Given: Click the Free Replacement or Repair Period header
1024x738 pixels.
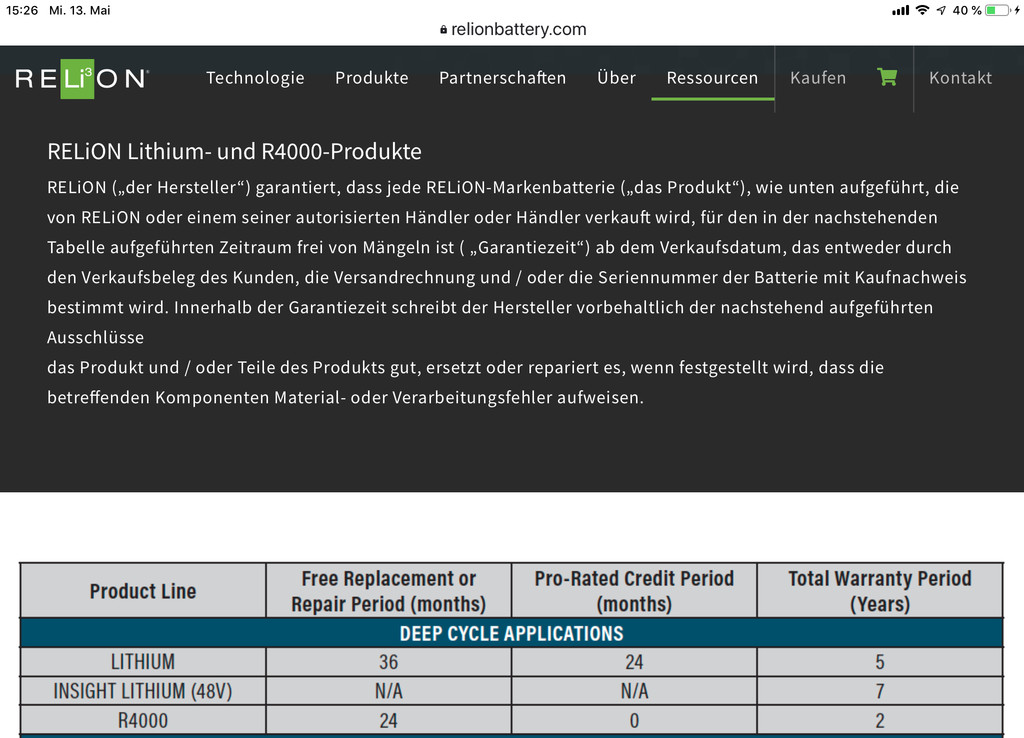Looking at the screenshot, I should tap(389, 591).
